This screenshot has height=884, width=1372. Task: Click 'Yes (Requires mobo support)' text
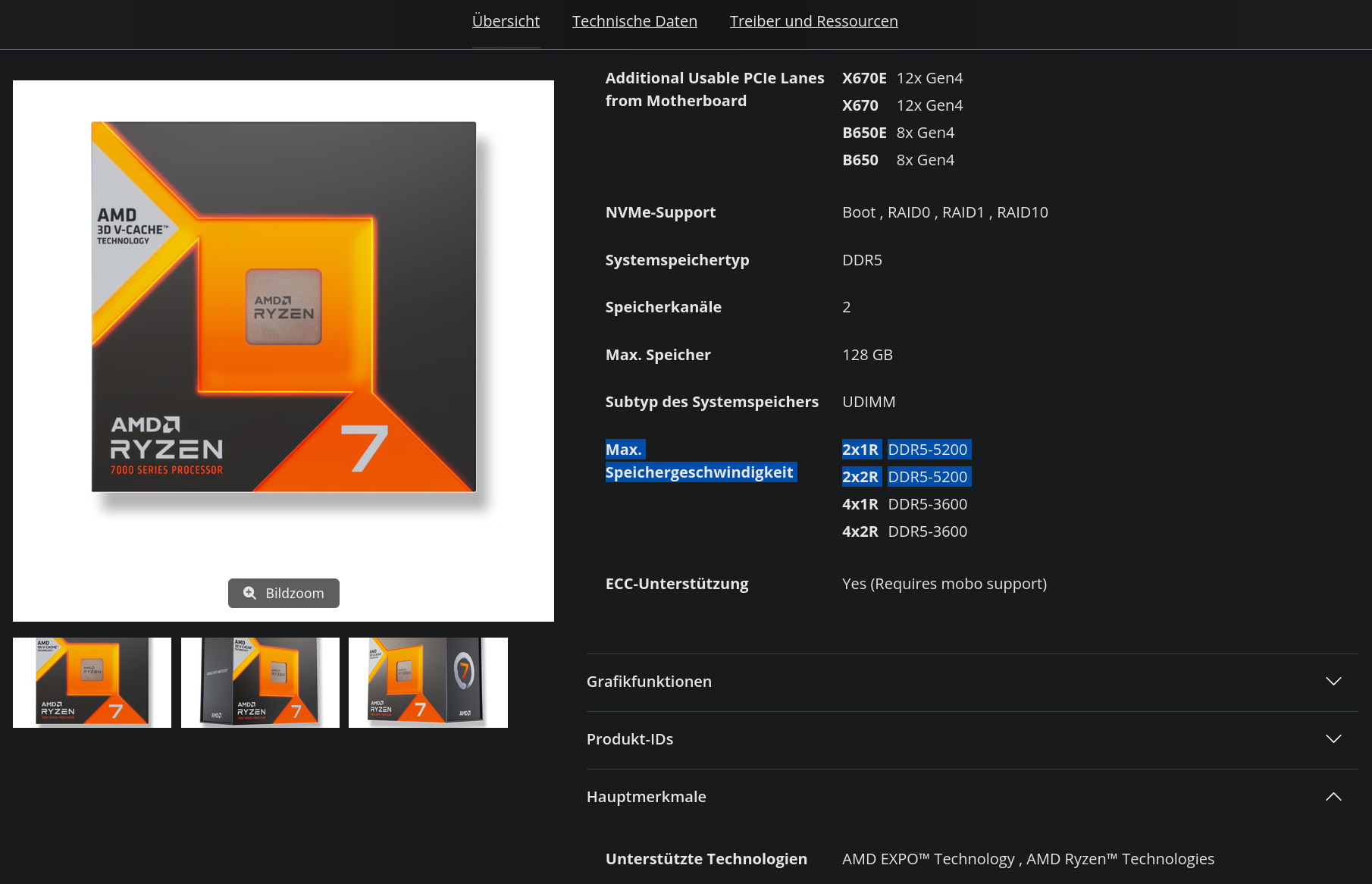click(944, 584)
